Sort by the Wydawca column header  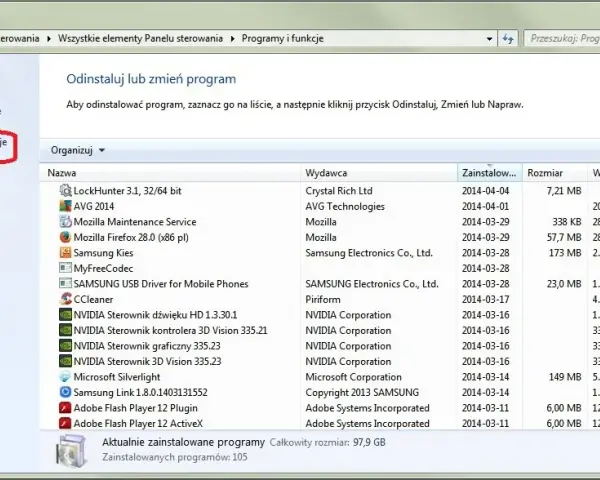tap(379, 173)
